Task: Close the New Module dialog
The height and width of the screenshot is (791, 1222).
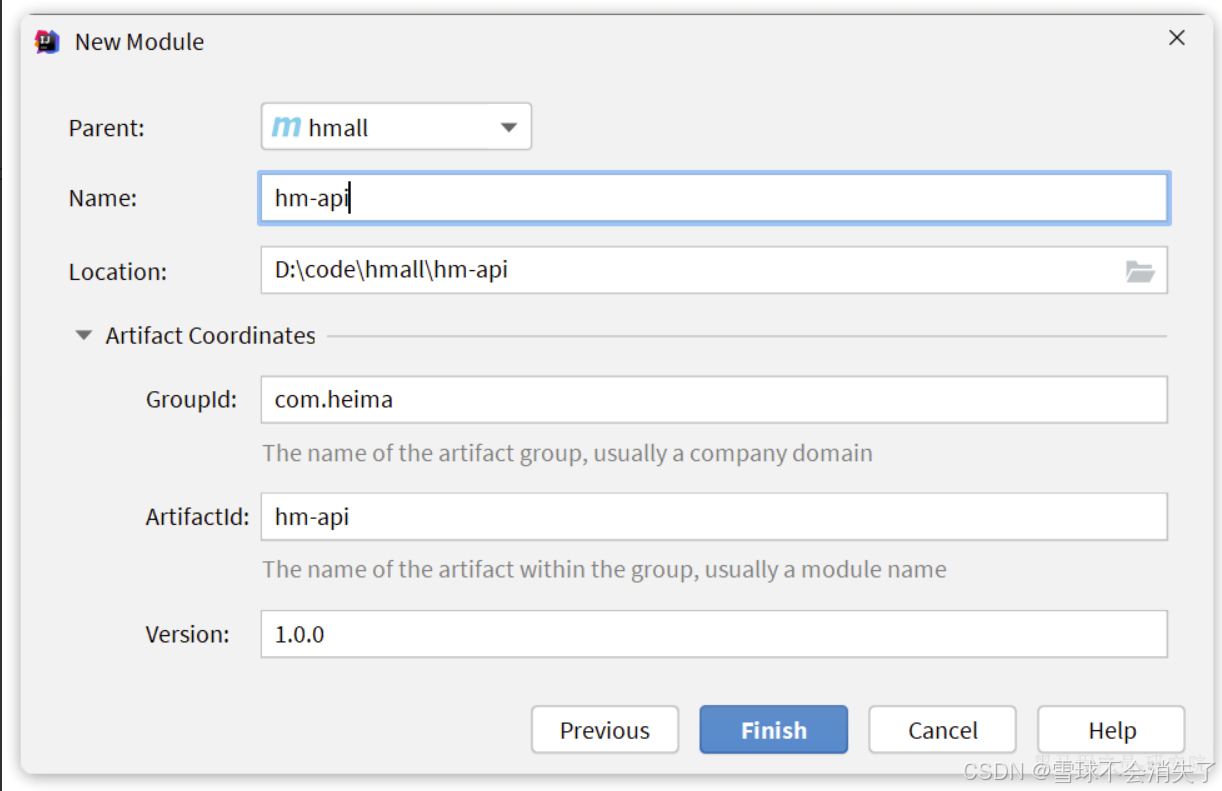Action: point(1176,38)
